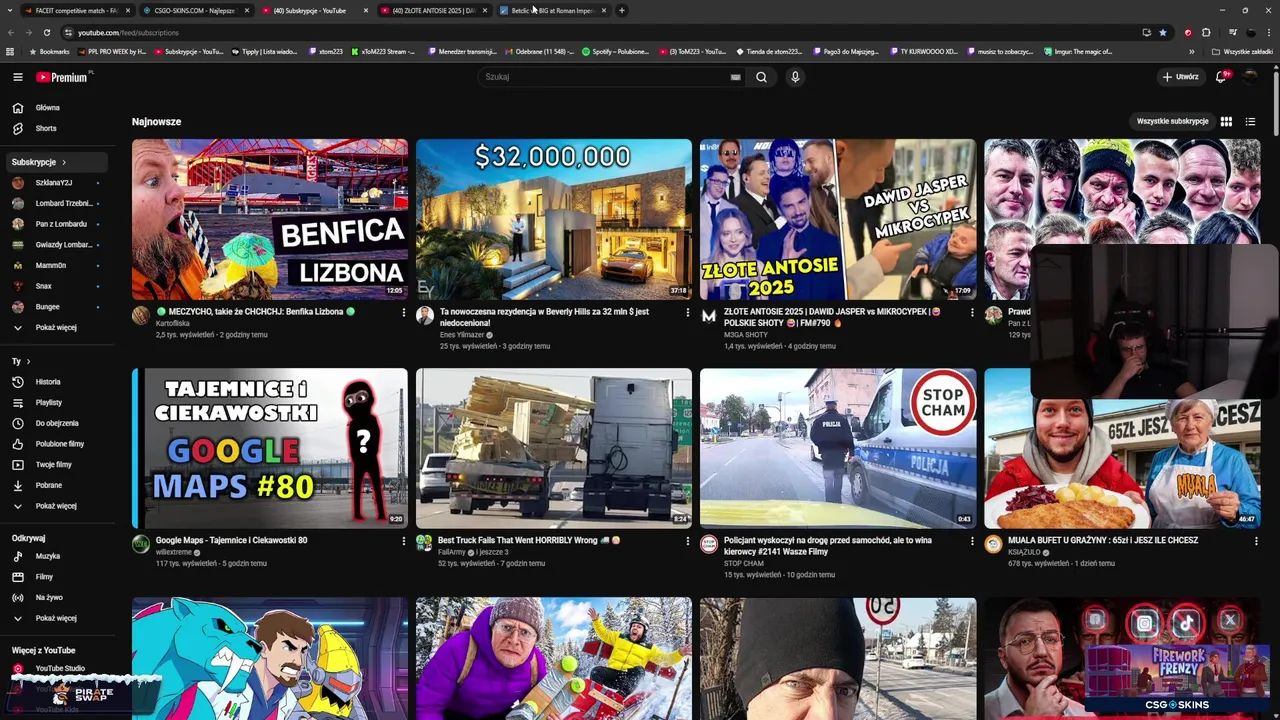The height and width of the screenshot is (720, 1280).
Task: Switch to list view layout
Action: pos(1250,121)
